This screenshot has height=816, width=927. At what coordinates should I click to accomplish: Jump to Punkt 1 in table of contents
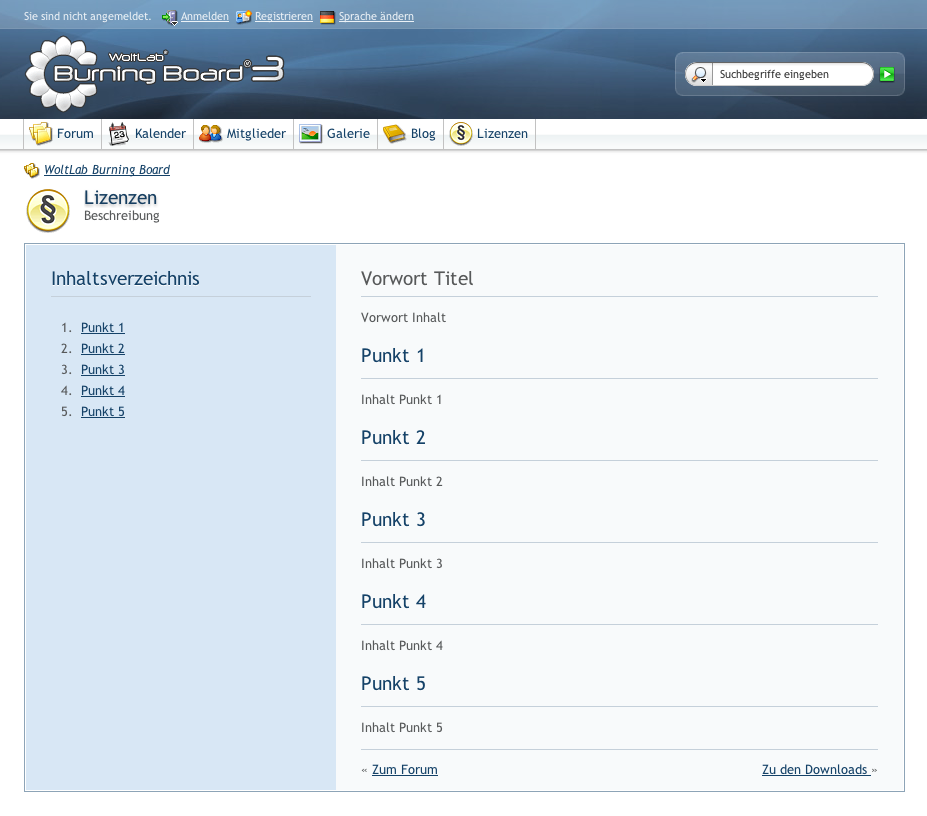(x=103, y=328)
